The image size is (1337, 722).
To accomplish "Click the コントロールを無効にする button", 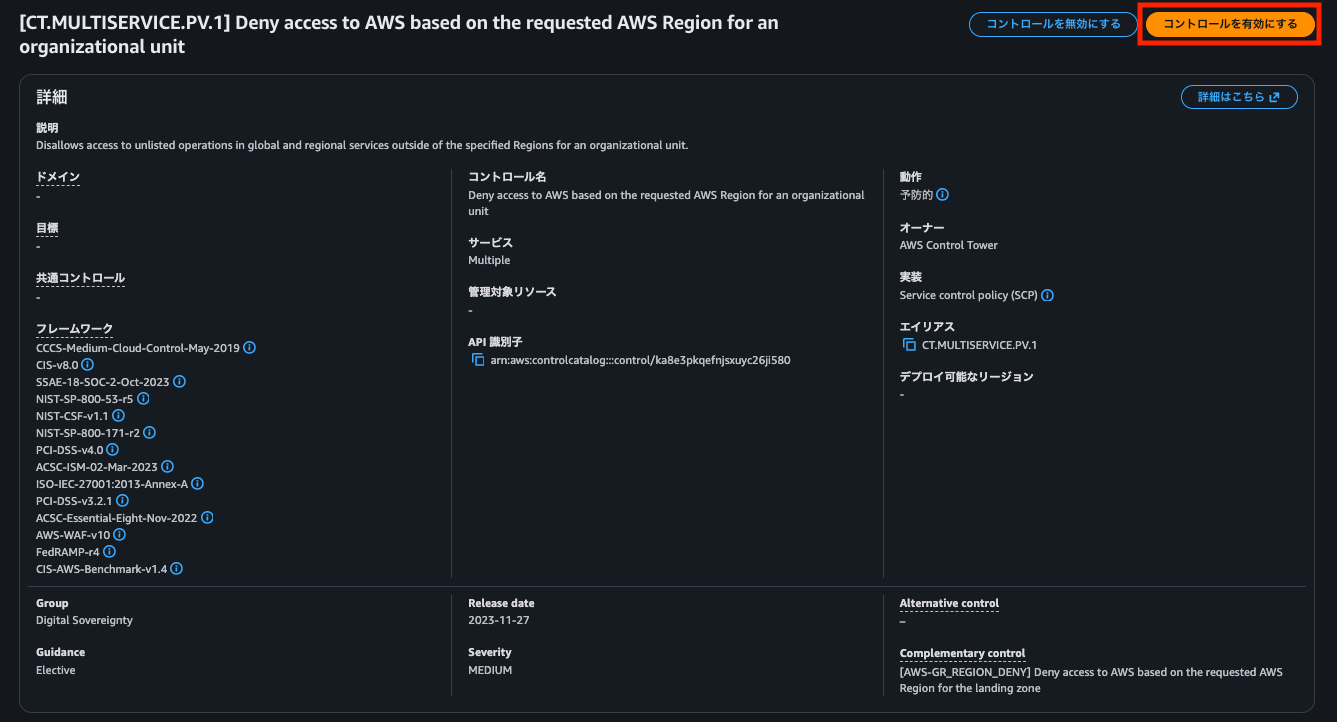I will (x=1053, y=24).
